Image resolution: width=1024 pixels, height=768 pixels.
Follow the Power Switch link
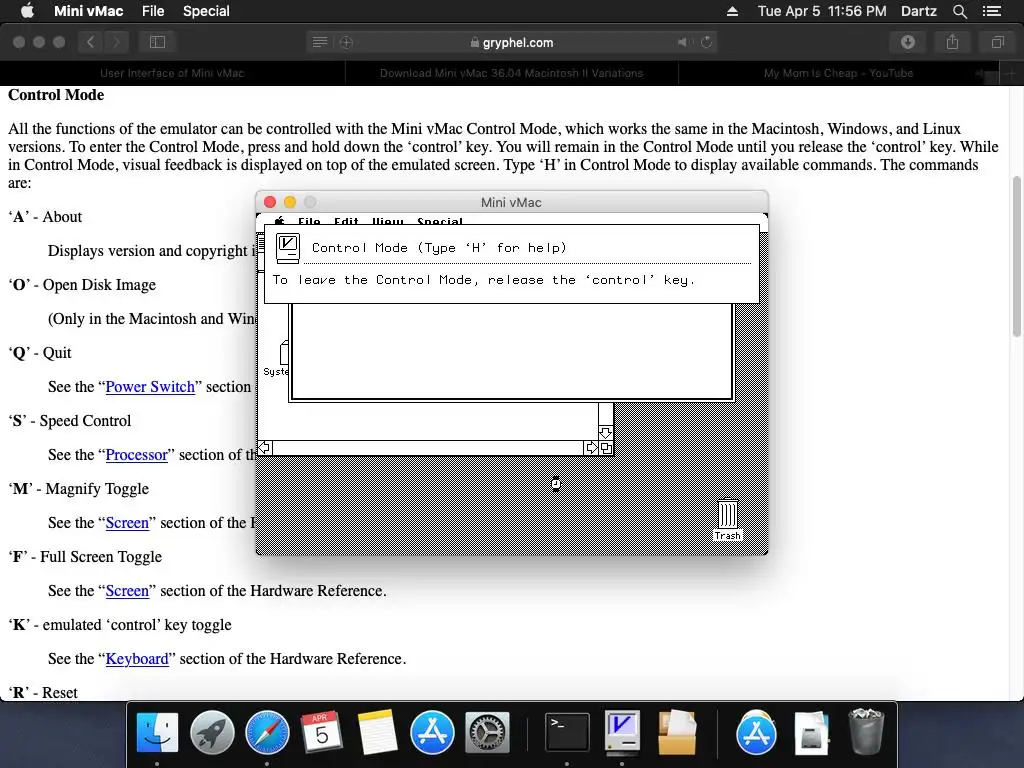150,387
